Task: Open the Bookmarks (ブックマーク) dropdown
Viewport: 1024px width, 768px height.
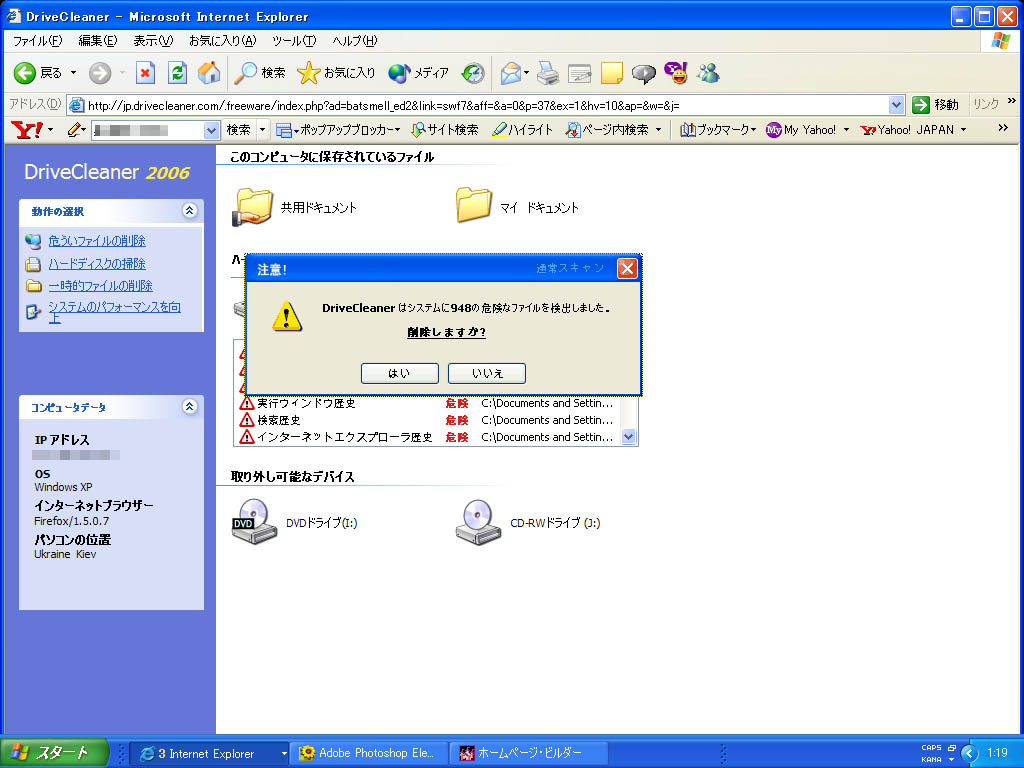Action: 718,130
